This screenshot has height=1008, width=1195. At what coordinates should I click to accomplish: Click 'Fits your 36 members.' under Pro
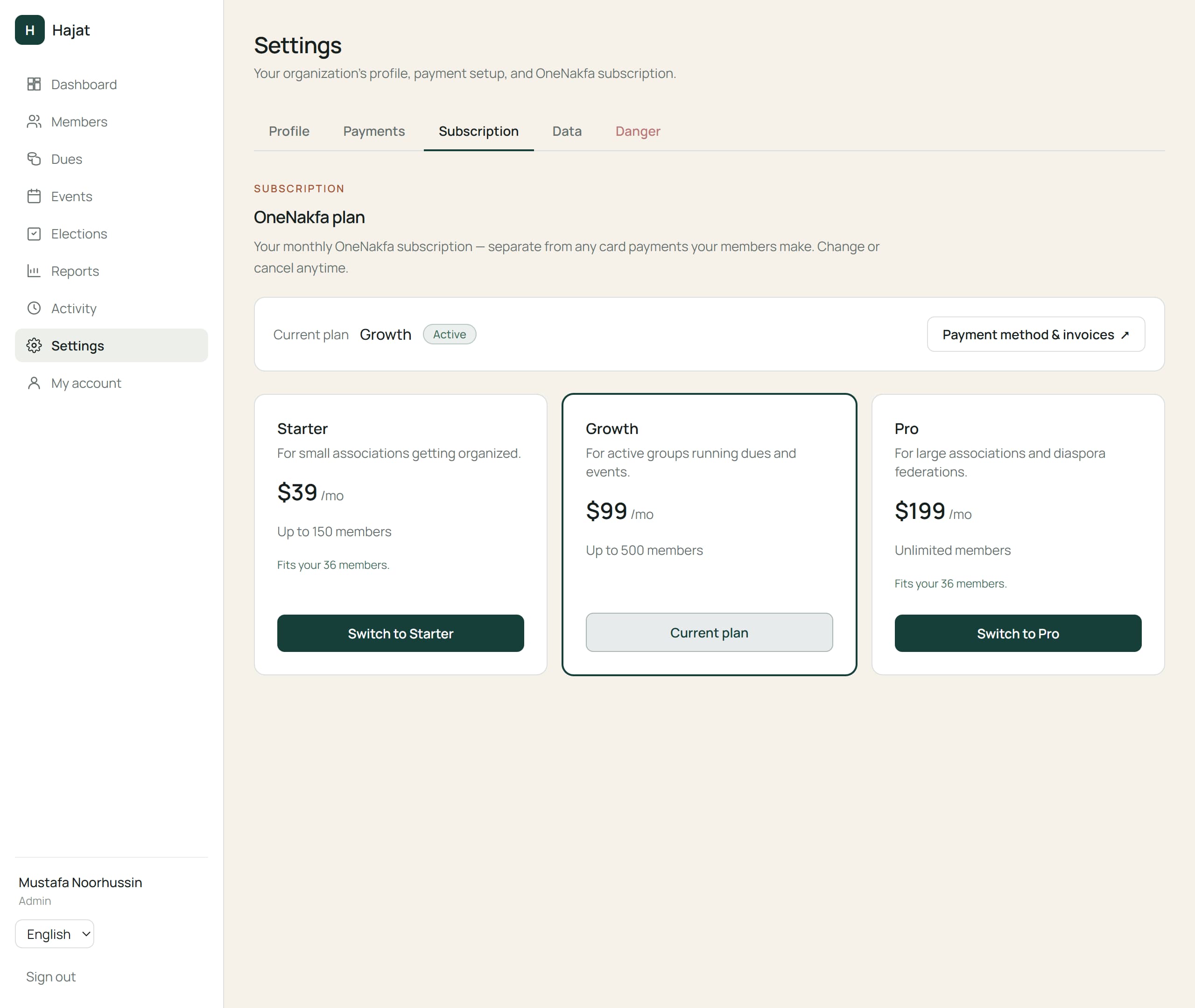[x=950, y=583]
